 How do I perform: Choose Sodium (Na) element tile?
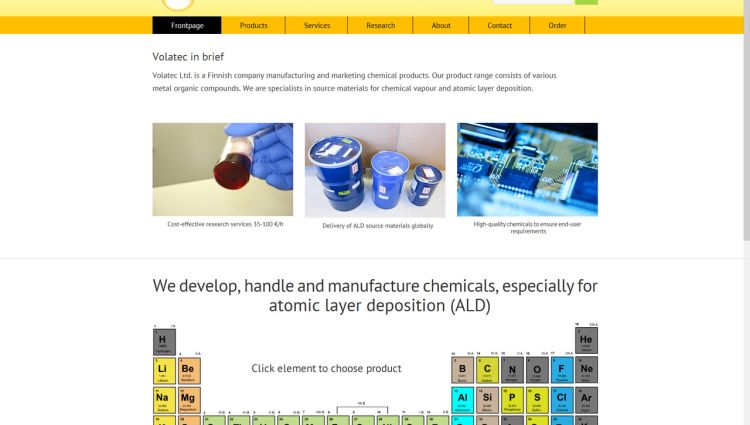pos(165,400)
